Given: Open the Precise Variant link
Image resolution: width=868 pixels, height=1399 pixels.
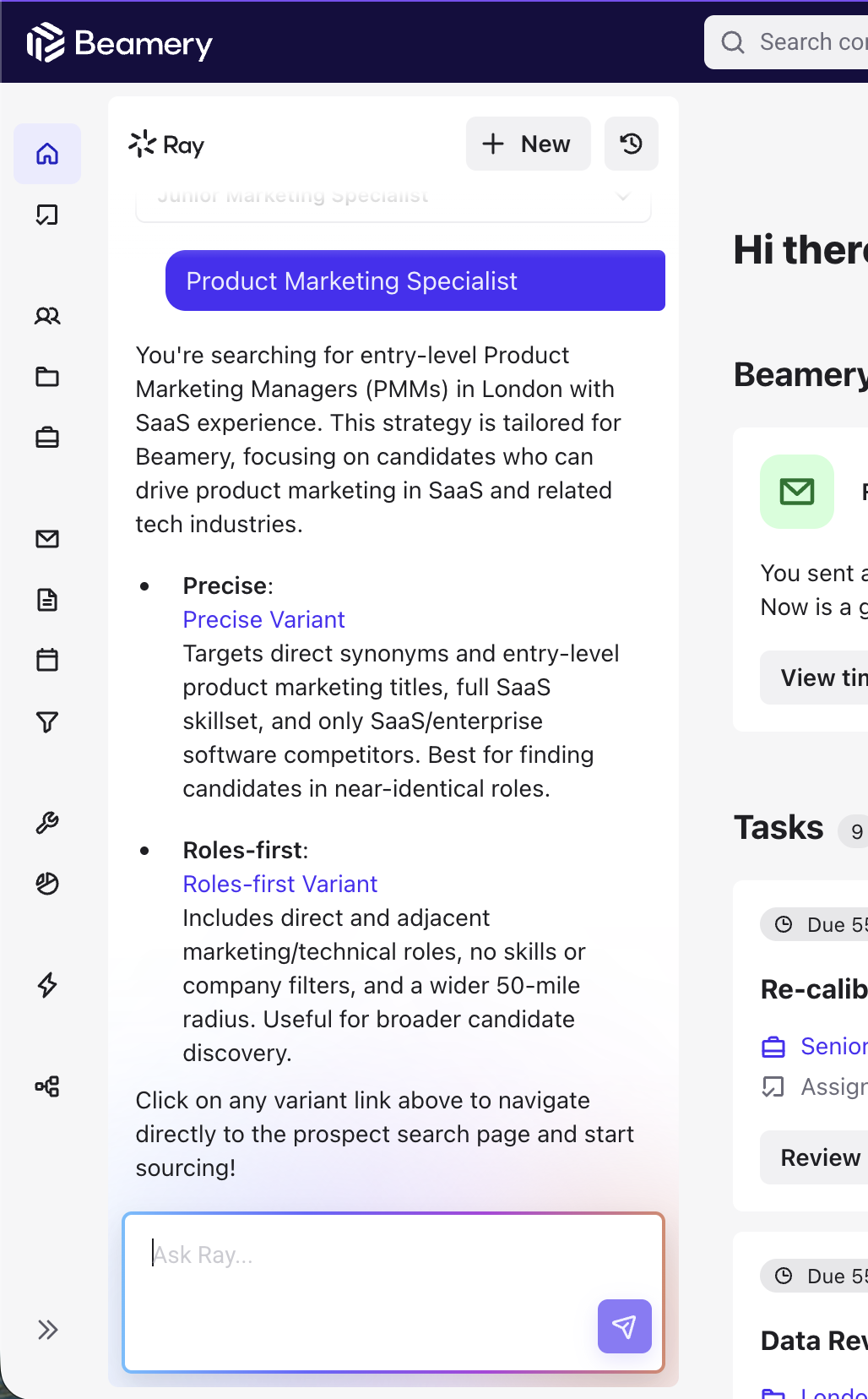Looking at the screenshot, I should coord(263,620).
